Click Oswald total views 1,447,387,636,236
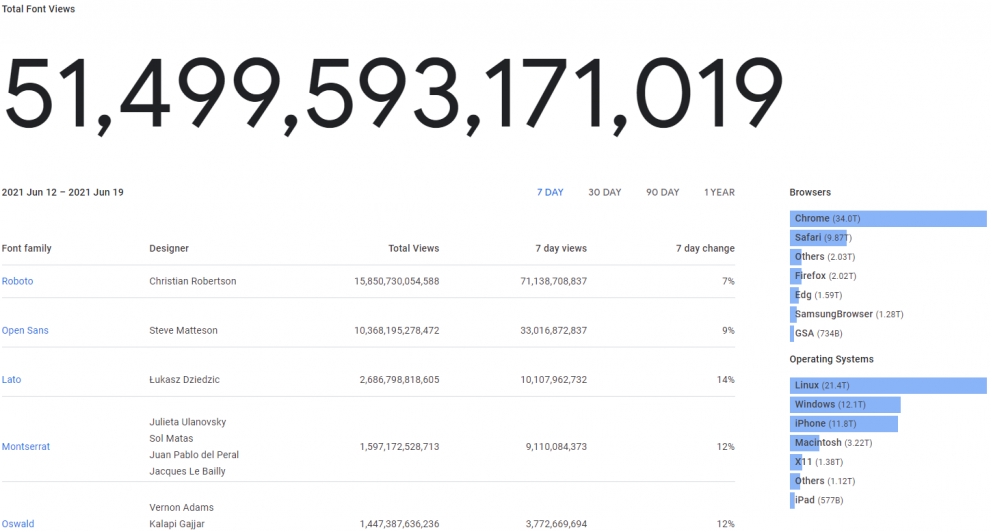This screenshot has width=991, height=532. [x=399, y=524]
